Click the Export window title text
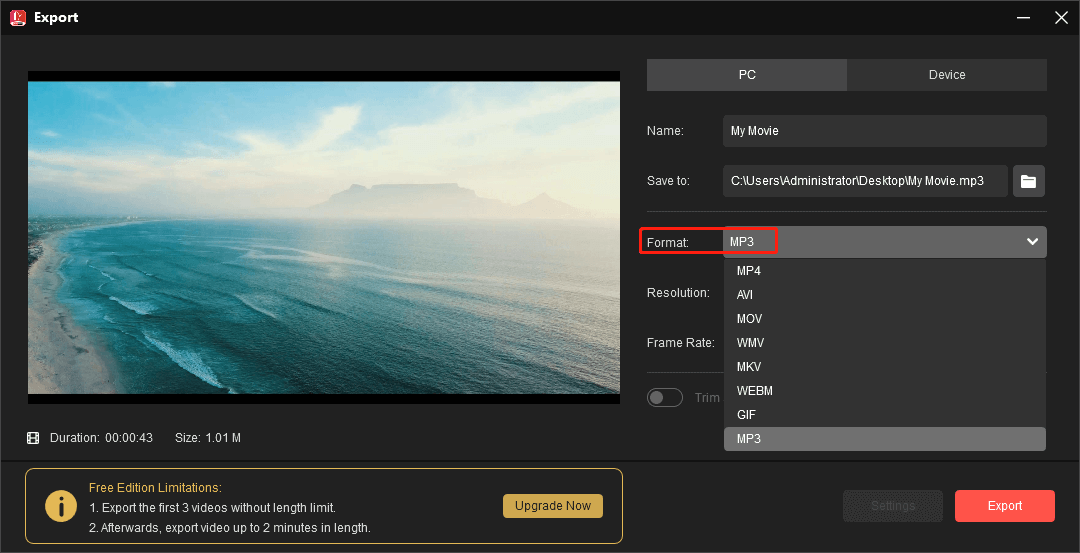This screenshot has width=1080, height=553. [x=56, y=18]
